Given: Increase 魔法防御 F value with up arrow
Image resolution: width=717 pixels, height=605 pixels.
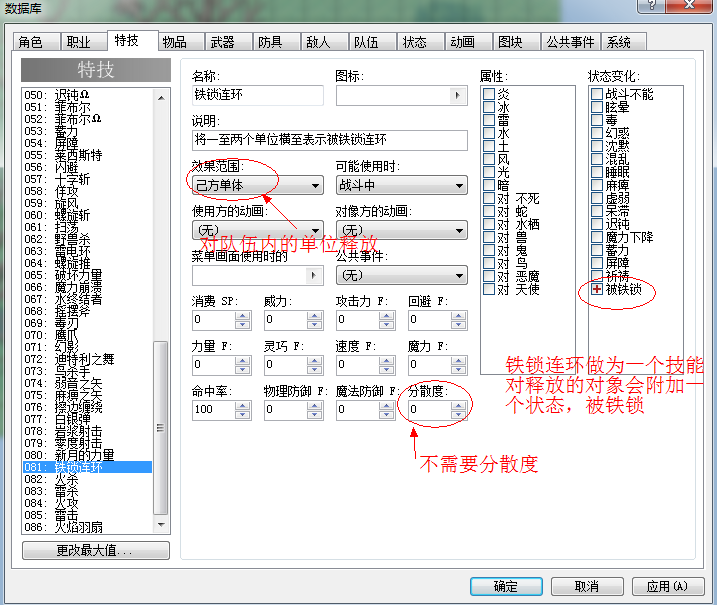Looking at the screenshot, I should [386, 406].
